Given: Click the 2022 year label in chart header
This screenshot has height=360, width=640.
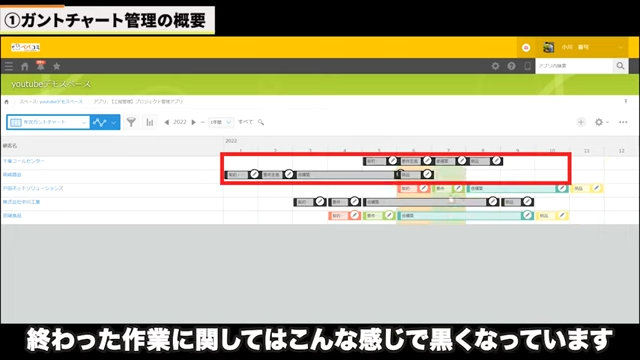Looking at the screenshot, I should (231, 141).
